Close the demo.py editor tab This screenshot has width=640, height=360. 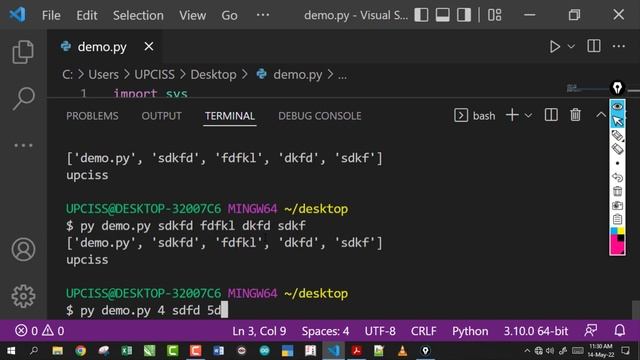click(x=149, y=47)
